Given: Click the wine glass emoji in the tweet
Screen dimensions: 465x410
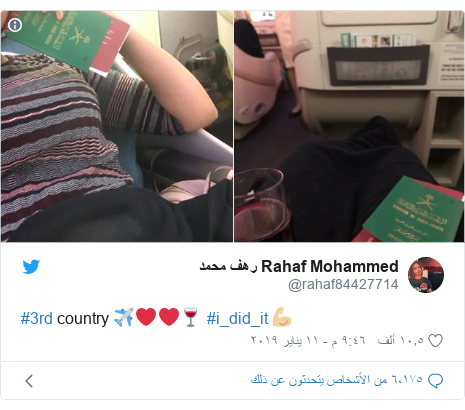Looking at the screenshot, I should [x=191, y=317].
